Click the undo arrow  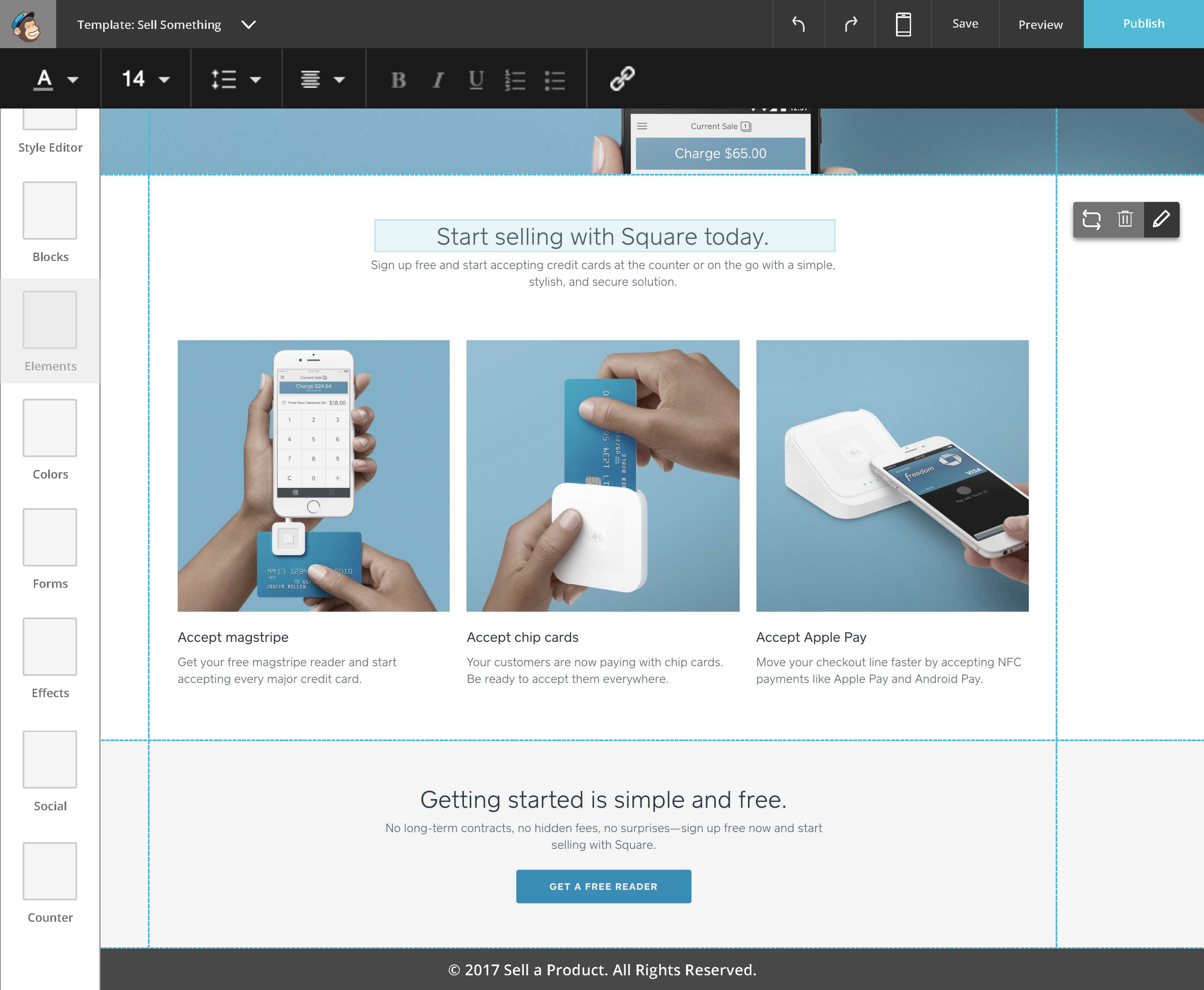[x=798, y=24]
